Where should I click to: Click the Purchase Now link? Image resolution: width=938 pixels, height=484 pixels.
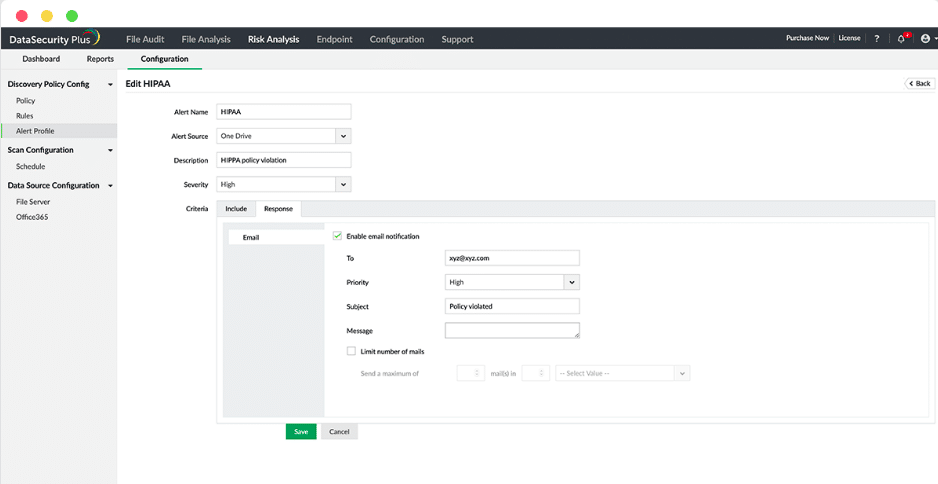point(807,38)
